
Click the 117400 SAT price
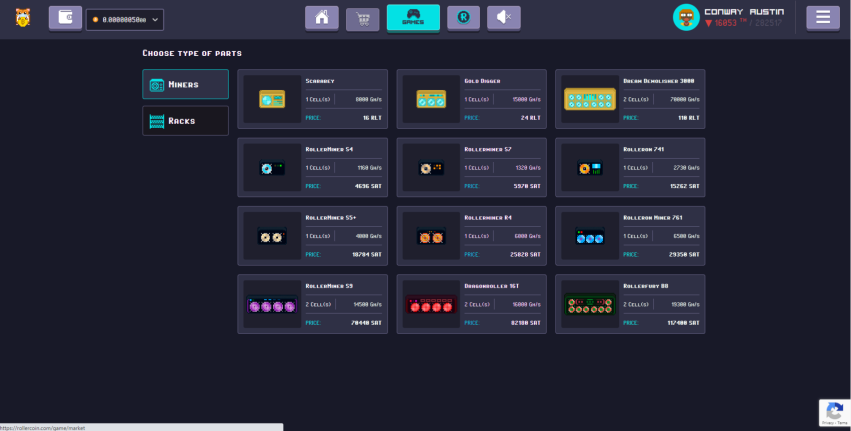[683, 323]
